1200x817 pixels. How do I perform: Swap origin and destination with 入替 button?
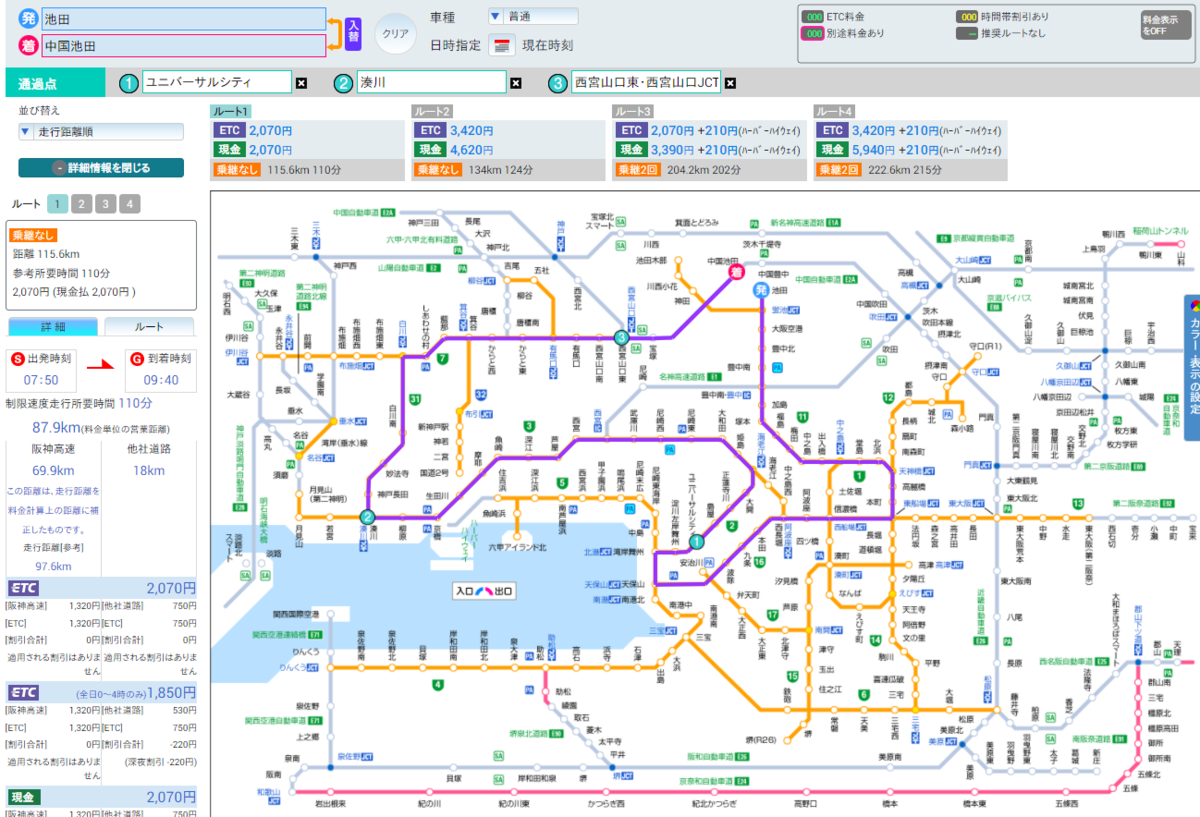[352, 33]
